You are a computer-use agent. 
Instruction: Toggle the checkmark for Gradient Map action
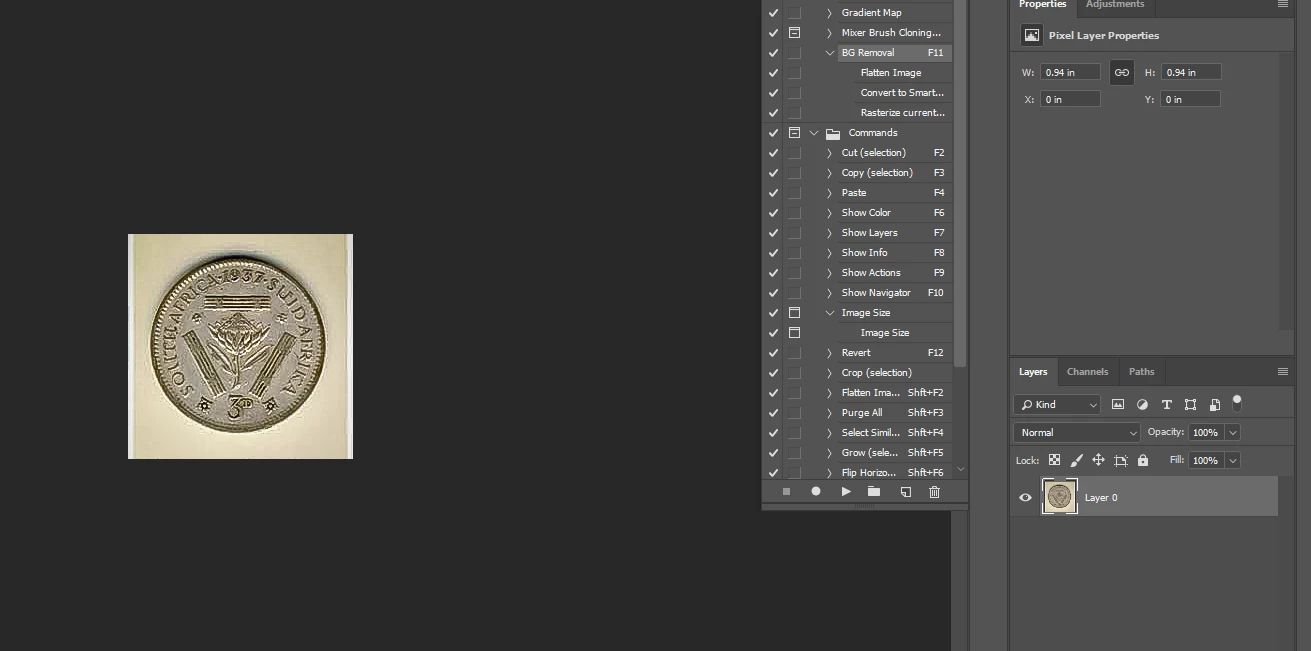[773, 13]
